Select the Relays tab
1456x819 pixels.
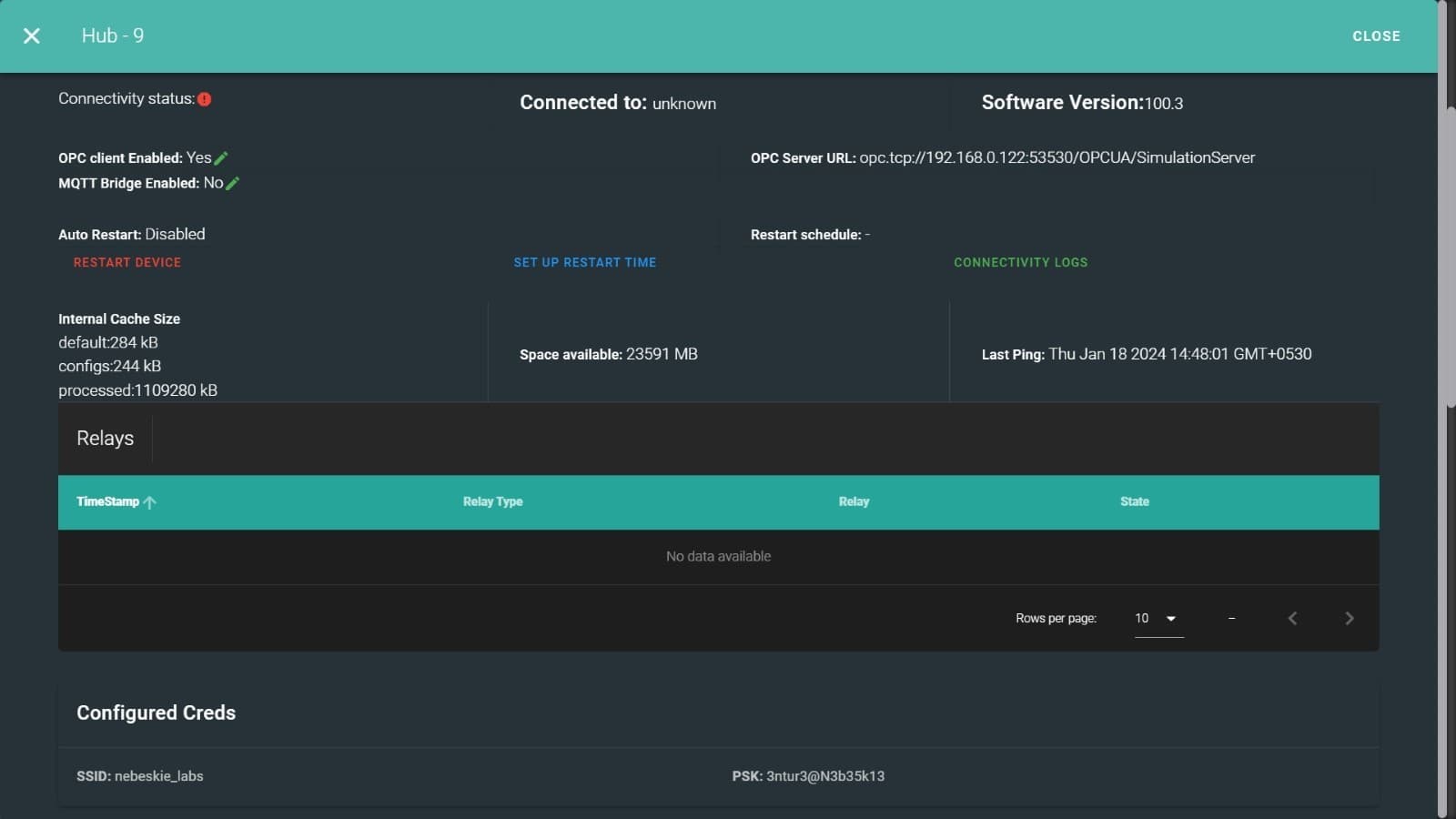(x=105, y=439)
